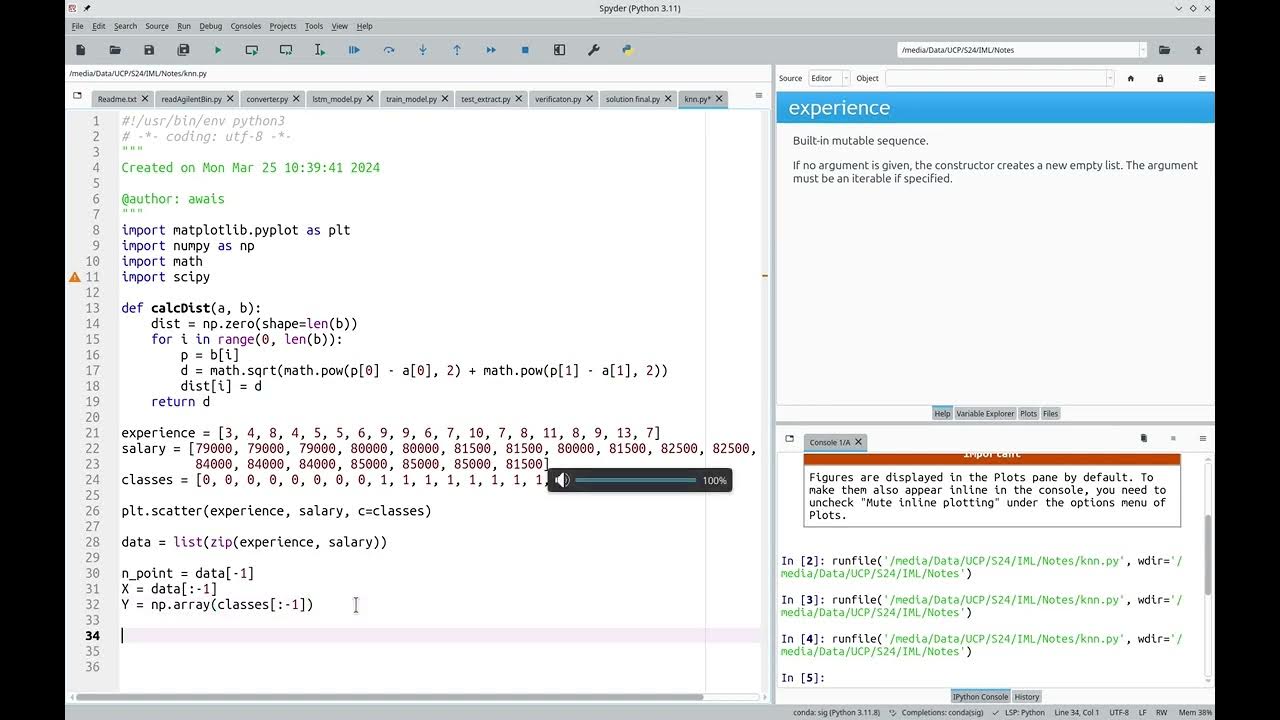Start debugging the file
The width and height of the screenshot is (1280, 720).
click(354, 50)
